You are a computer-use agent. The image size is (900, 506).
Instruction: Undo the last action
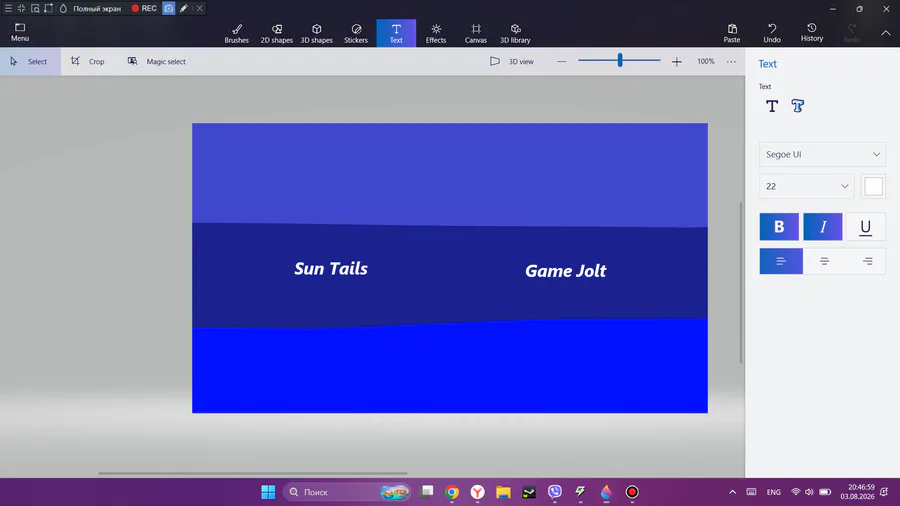(x=772, y=33)
